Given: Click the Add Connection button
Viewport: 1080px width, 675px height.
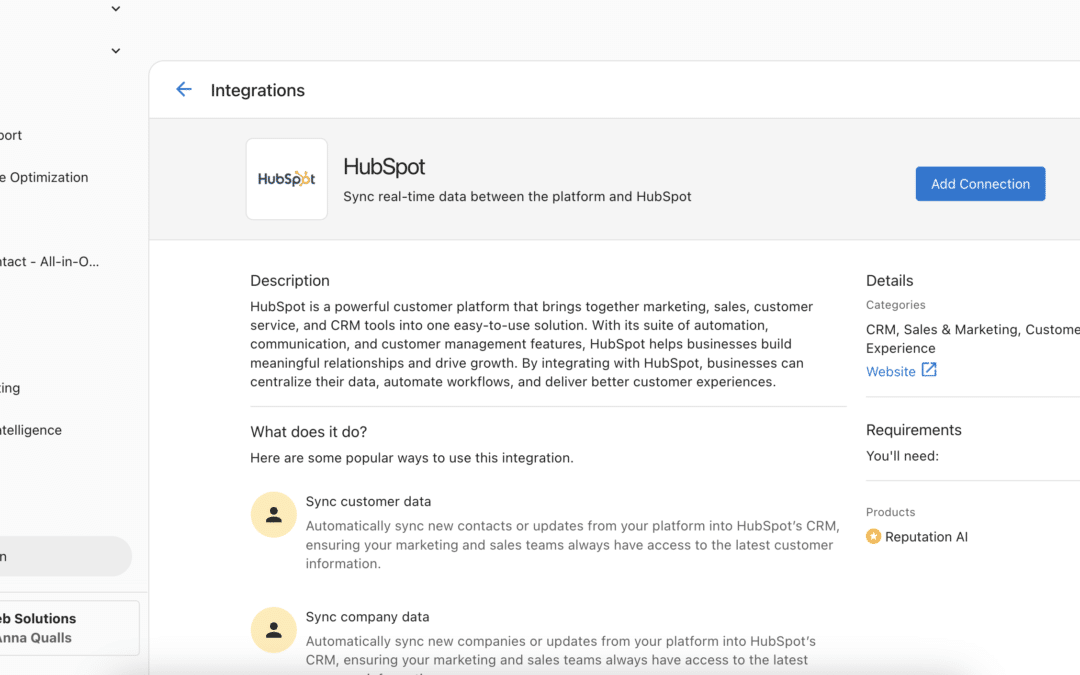Looking at the screenshot, I should coord(980,184).
